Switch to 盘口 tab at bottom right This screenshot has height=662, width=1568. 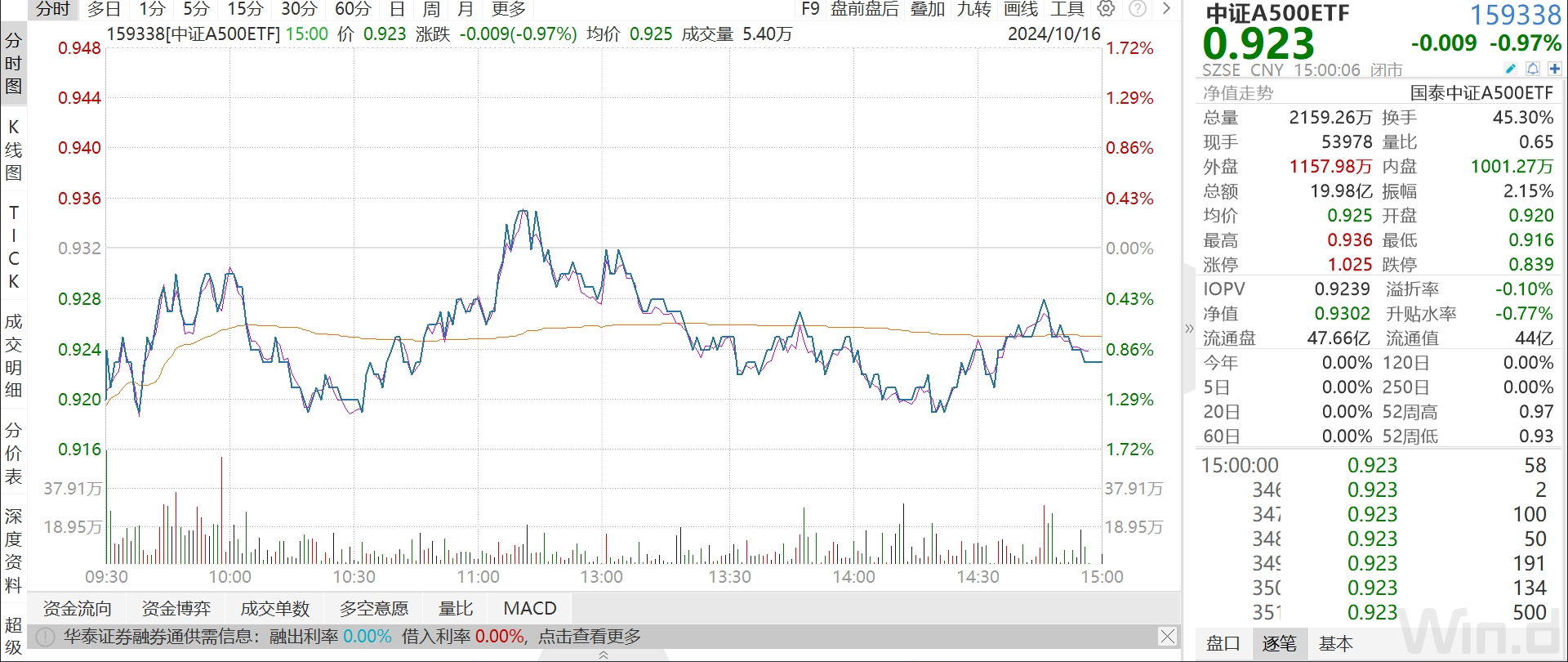click(1223, 644)
